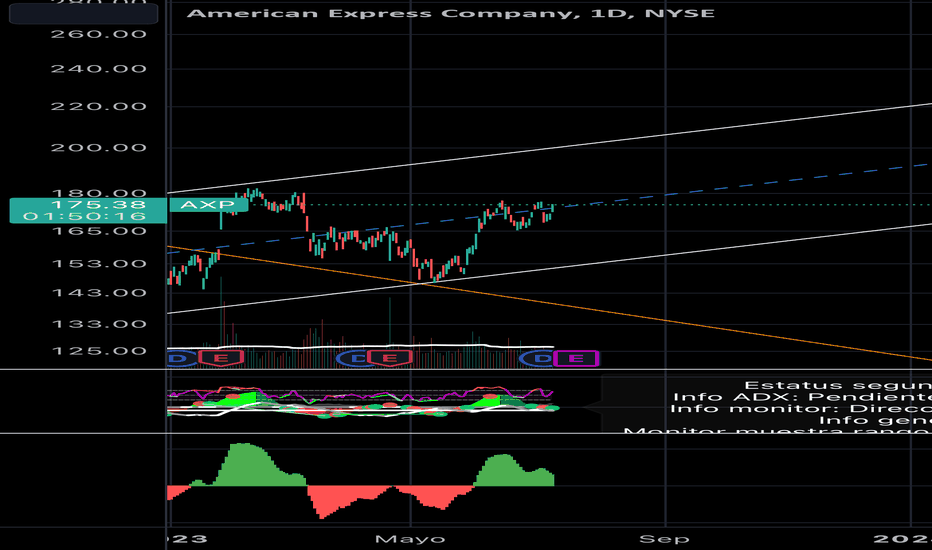Click the 133.00 price axis label
932x550 pixels.
point(99,324)
